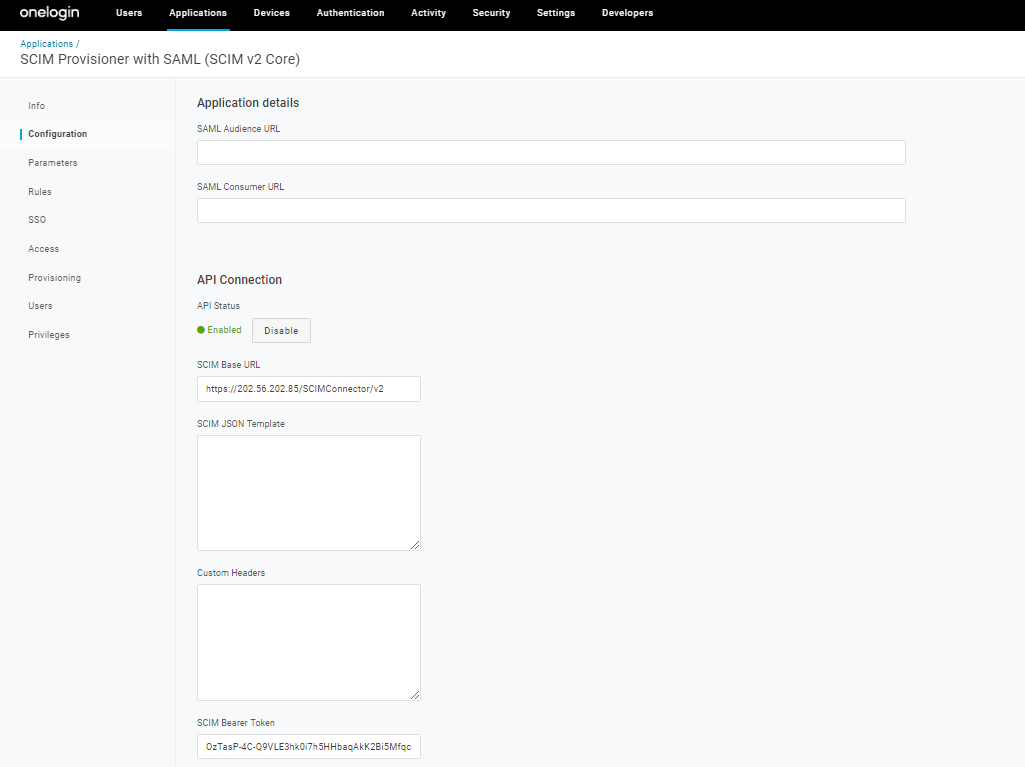Open the Devices menu
This screenshot has width=1025, height=767.
point(271,13)
